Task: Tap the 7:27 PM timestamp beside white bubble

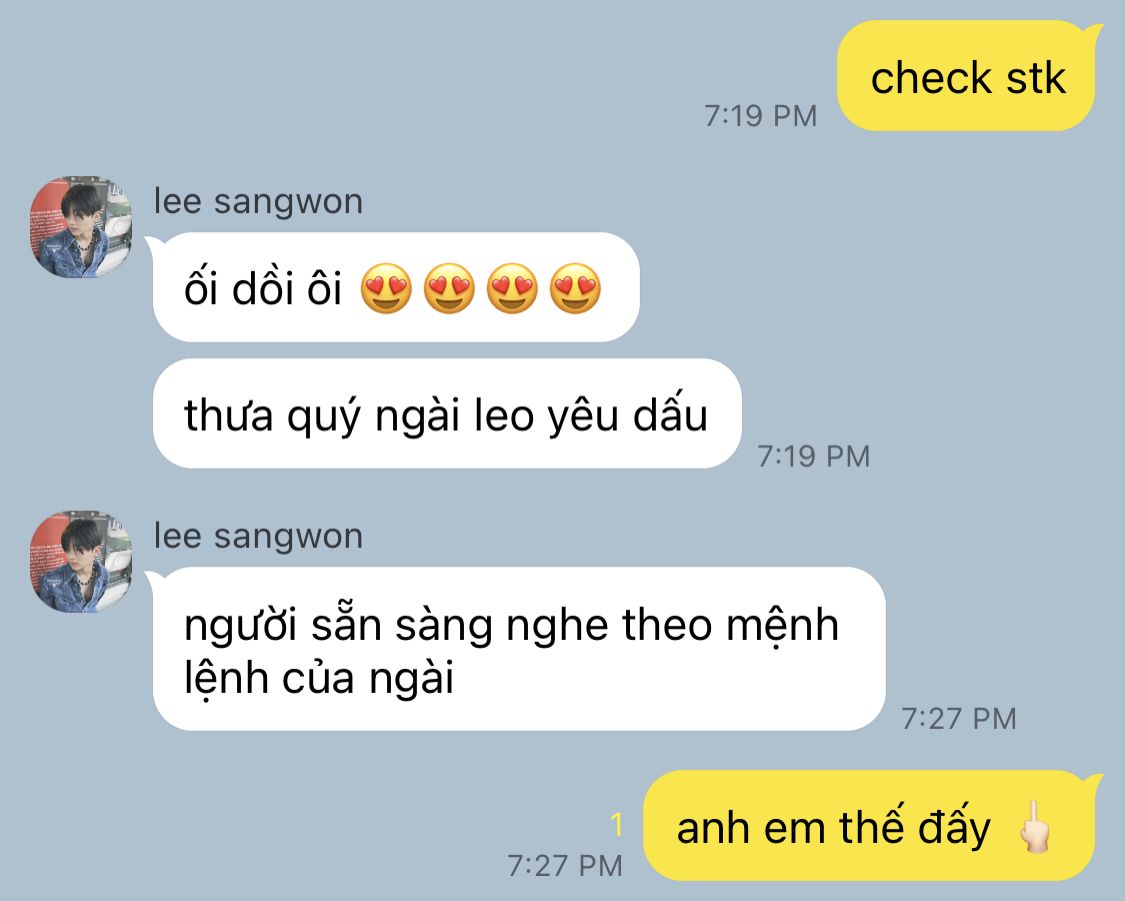Action: 959,718
